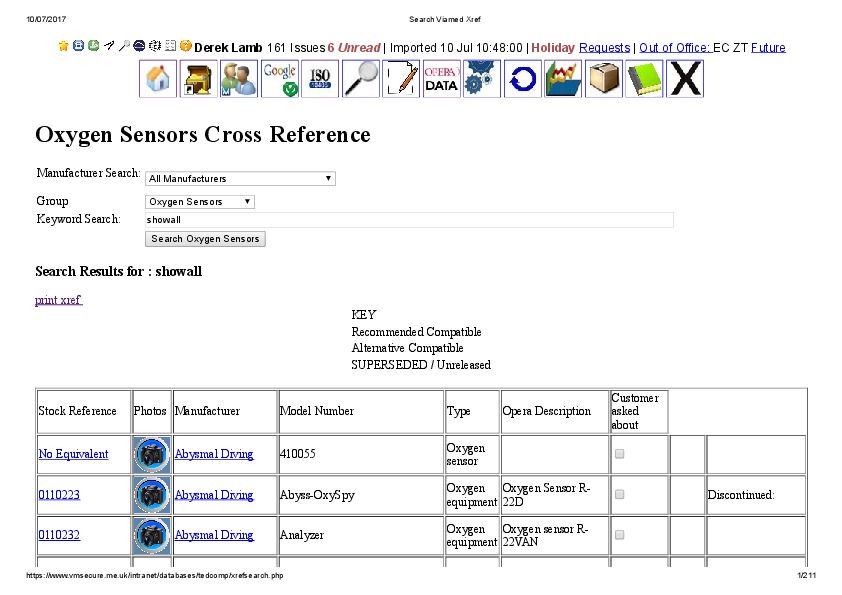Open the All Manufacturers dropdown
Viewport: 842px width, 595px height.
pos(240,179)
